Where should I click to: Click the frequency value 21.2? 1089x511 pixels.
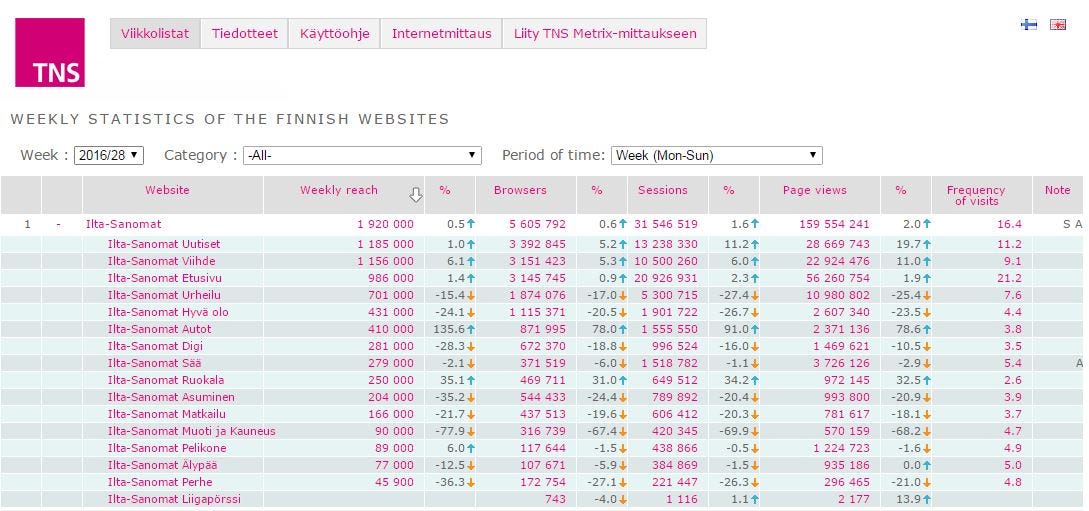click(1009, 278)
